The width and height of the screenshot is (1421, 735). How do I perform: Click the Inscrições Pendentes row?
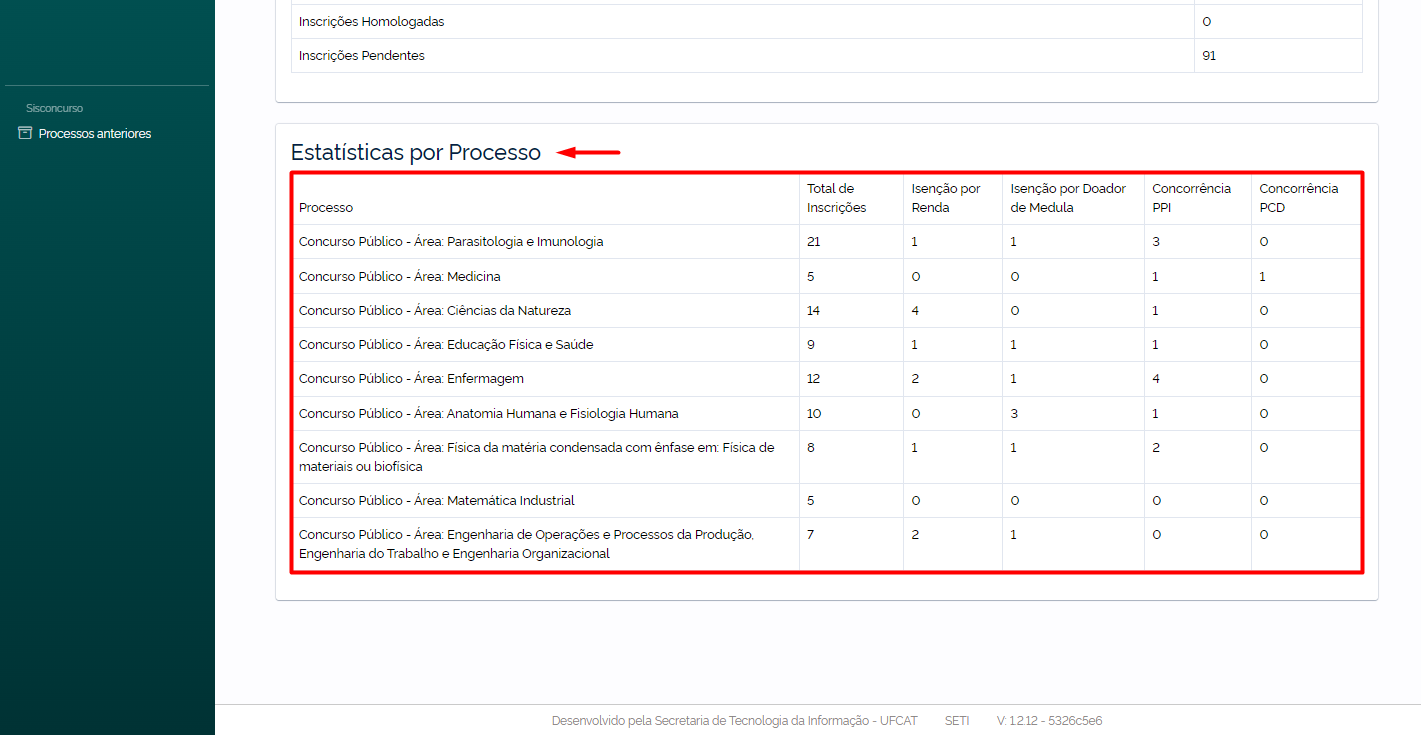pos(826,56)
